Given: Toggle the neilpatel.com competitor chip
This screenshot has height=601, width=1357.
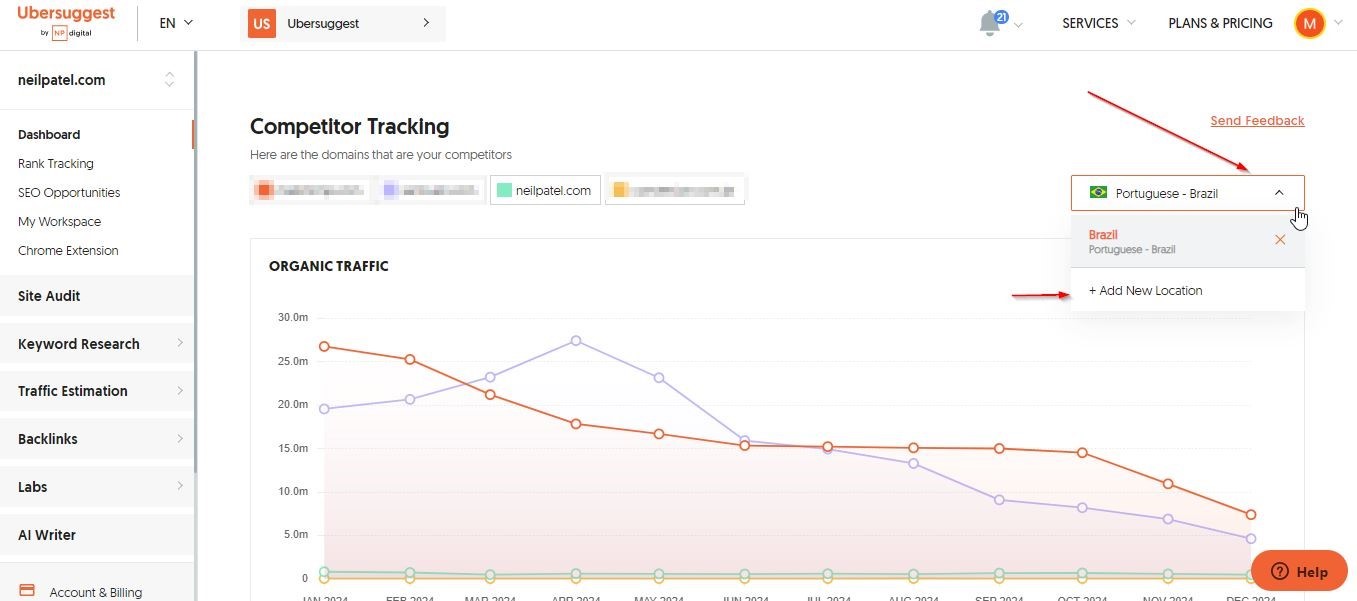Looking at the screenshot, I should (545, 190).
